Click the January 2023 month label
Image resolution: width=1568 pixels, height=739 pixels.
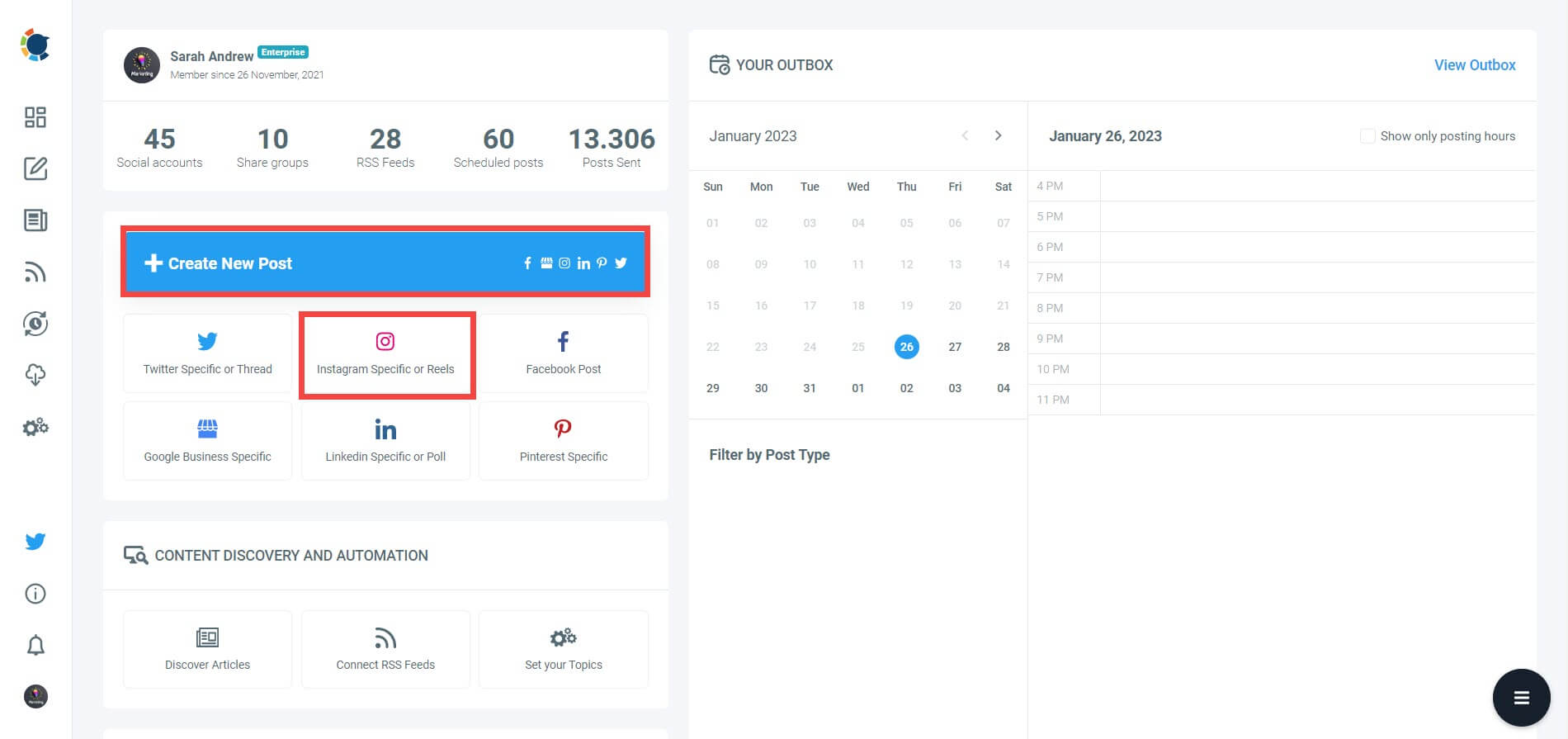(753, 136)
